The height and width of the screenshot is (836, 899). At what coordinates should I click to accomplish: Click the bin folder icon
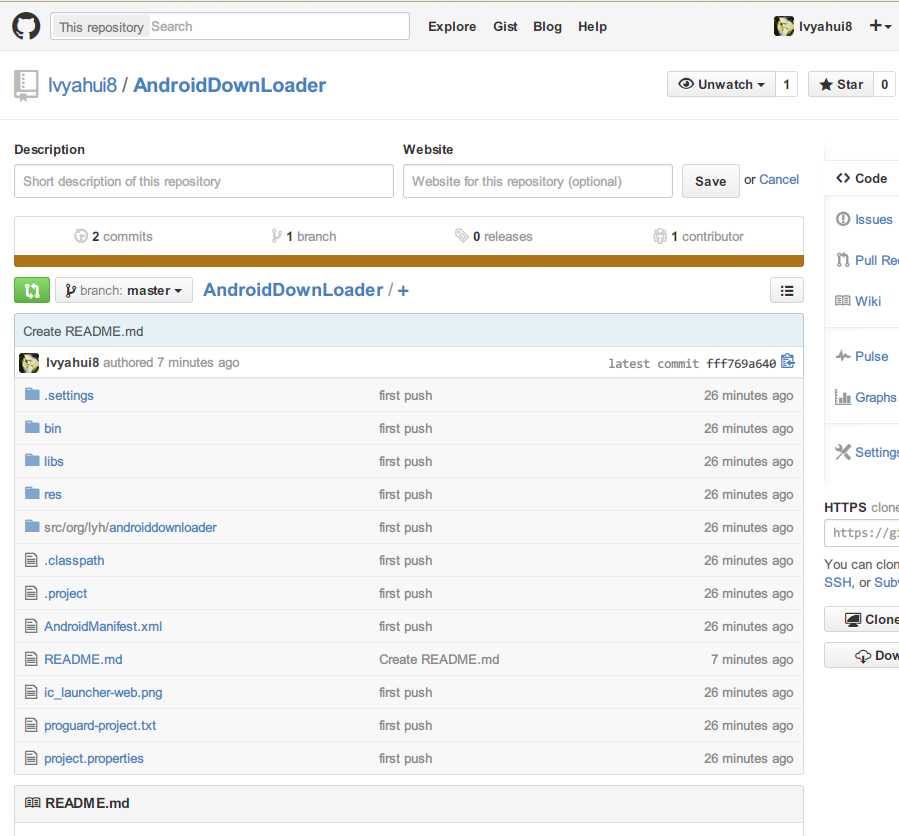click(32, 427)
